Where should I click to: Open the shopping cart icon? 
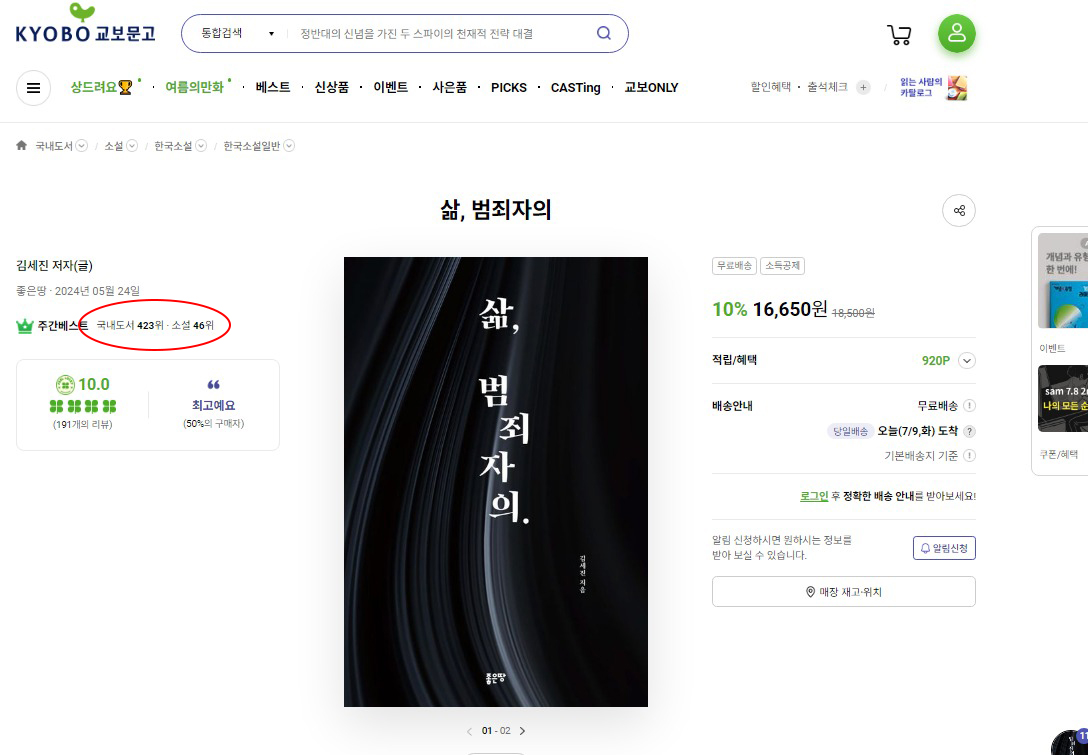coord(899,35)
